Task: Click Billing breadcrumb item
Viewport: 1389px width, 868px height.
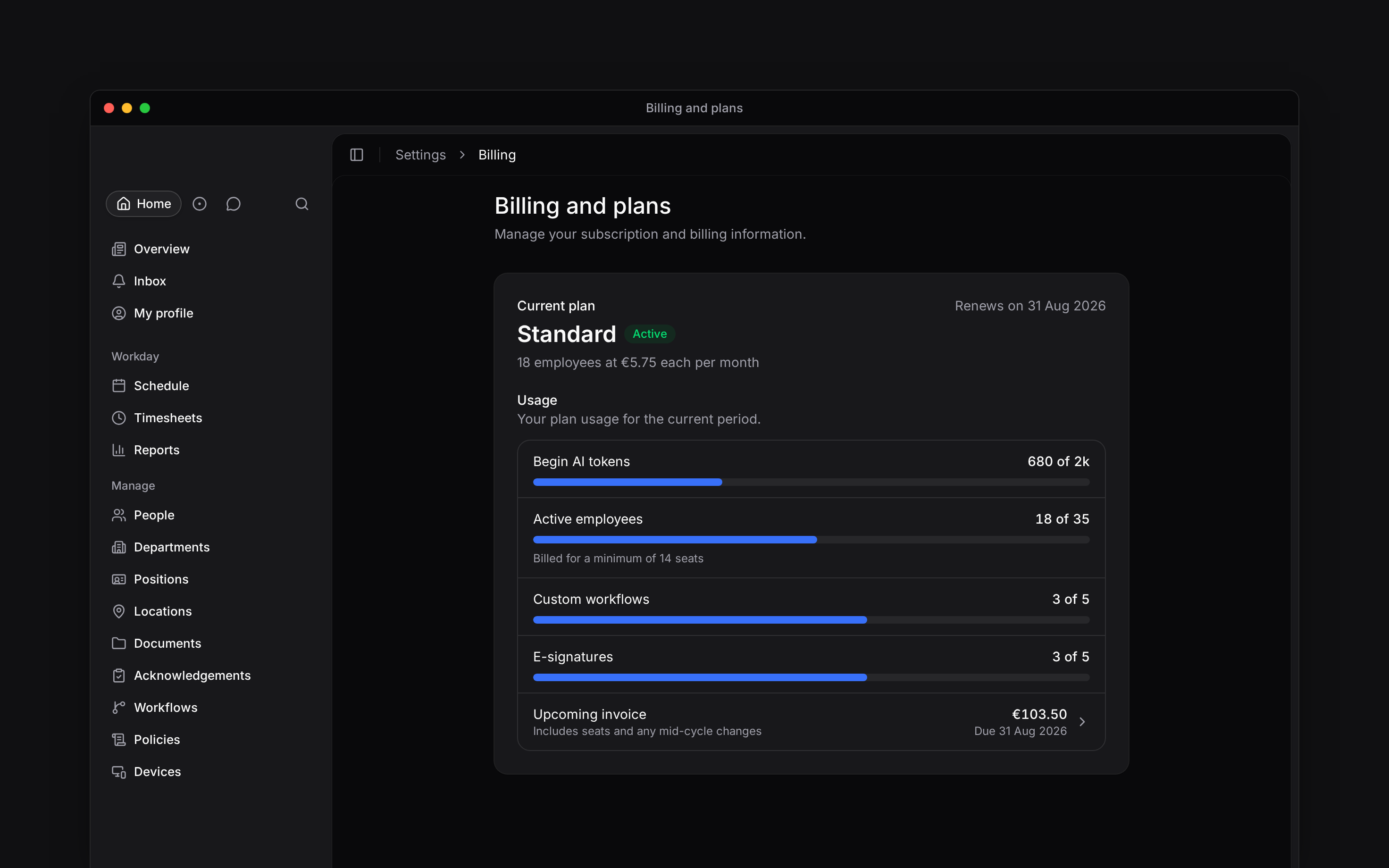Action: coord(497,155)
